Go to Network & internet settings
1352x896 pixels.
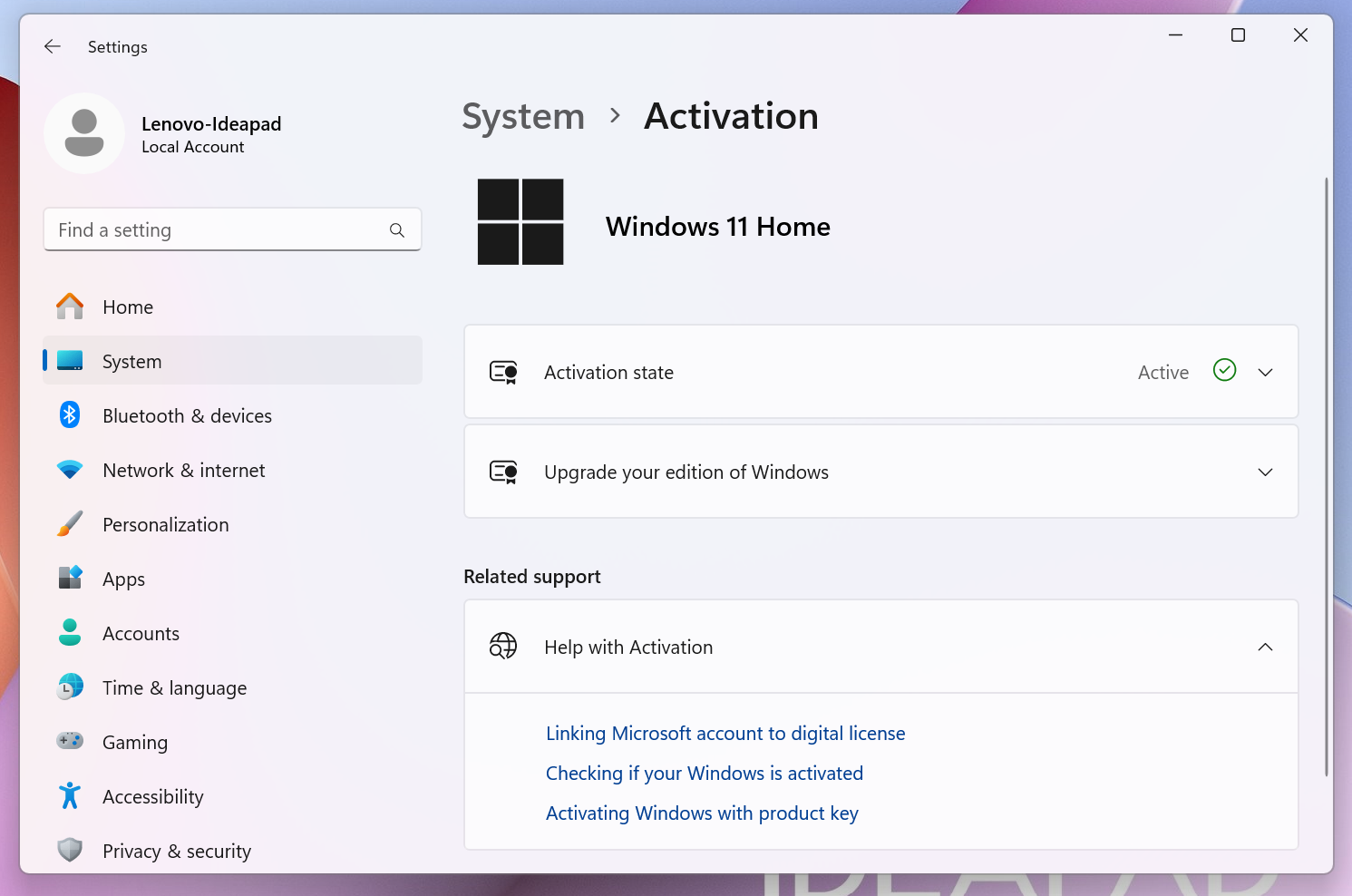pos(232,470)
